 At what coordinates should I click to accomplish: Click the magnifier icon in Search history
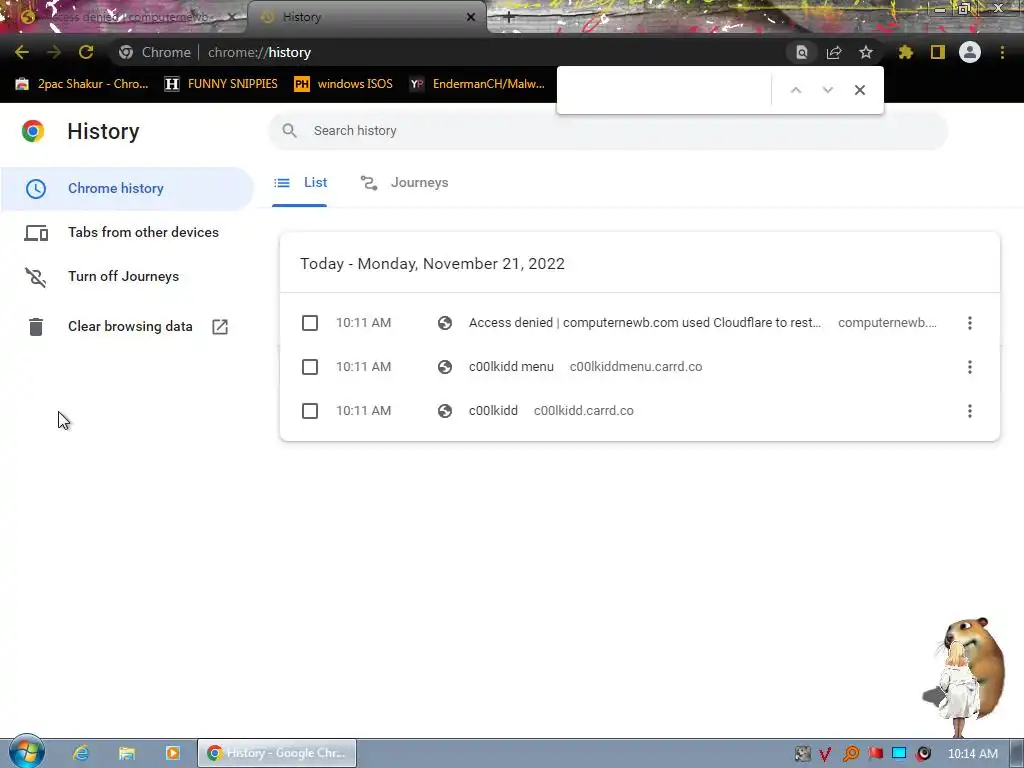(x=289, y=131)
